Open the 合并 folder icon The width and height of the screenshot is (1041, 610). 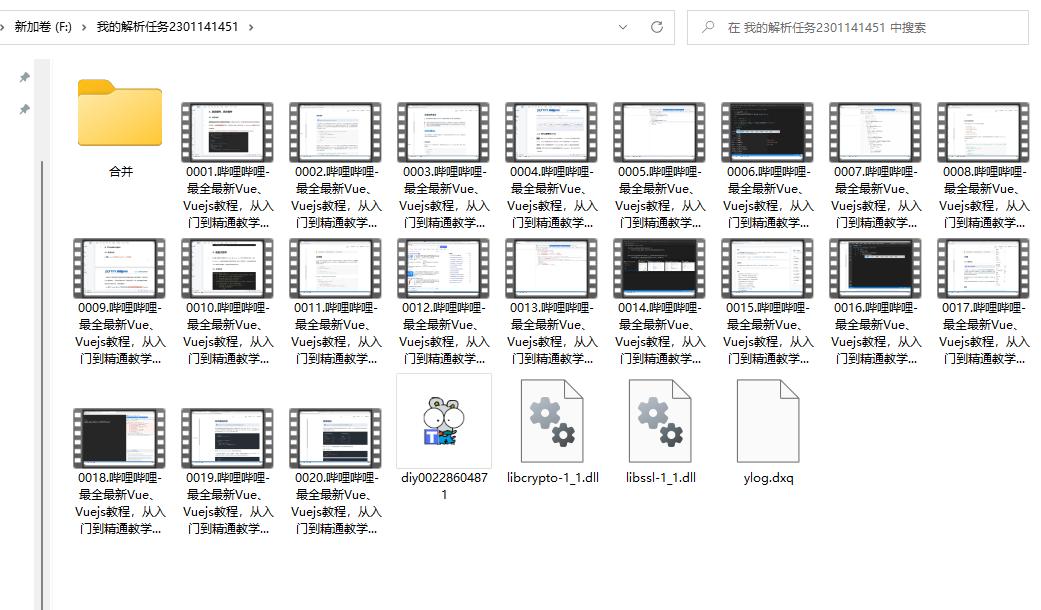click(x=120, y=113)
